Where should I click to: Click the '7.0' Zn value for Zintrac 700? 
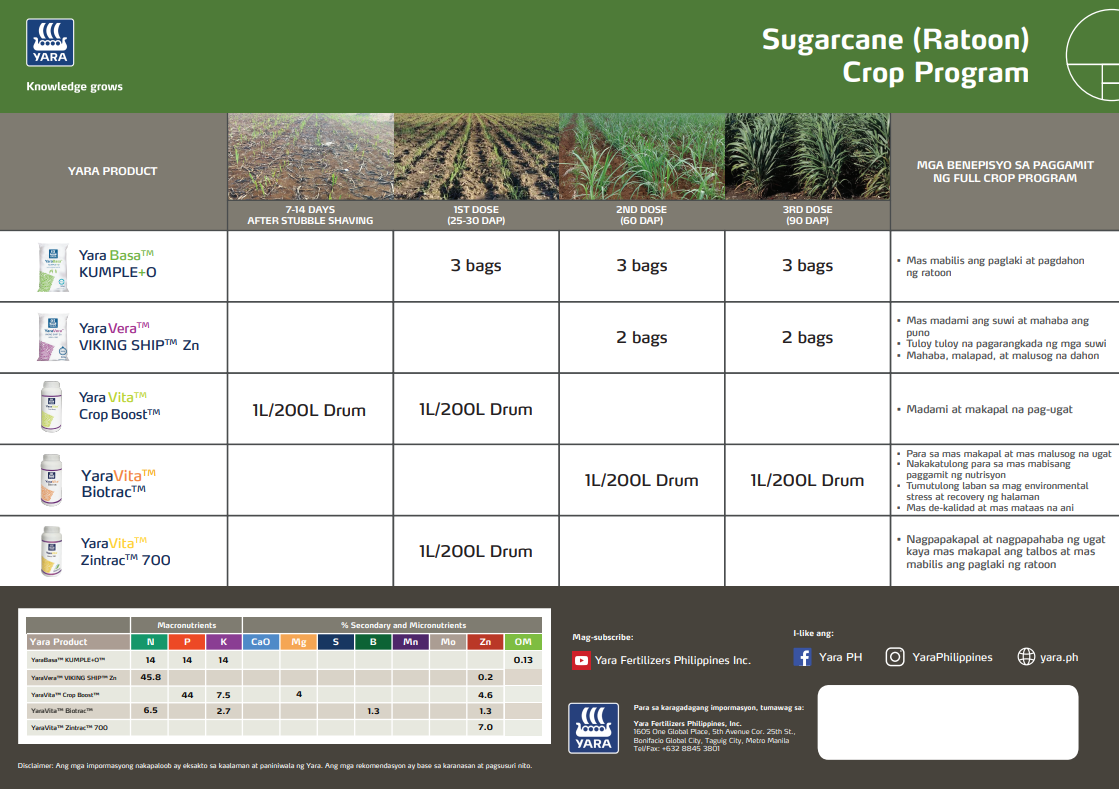tap(485, 727)
